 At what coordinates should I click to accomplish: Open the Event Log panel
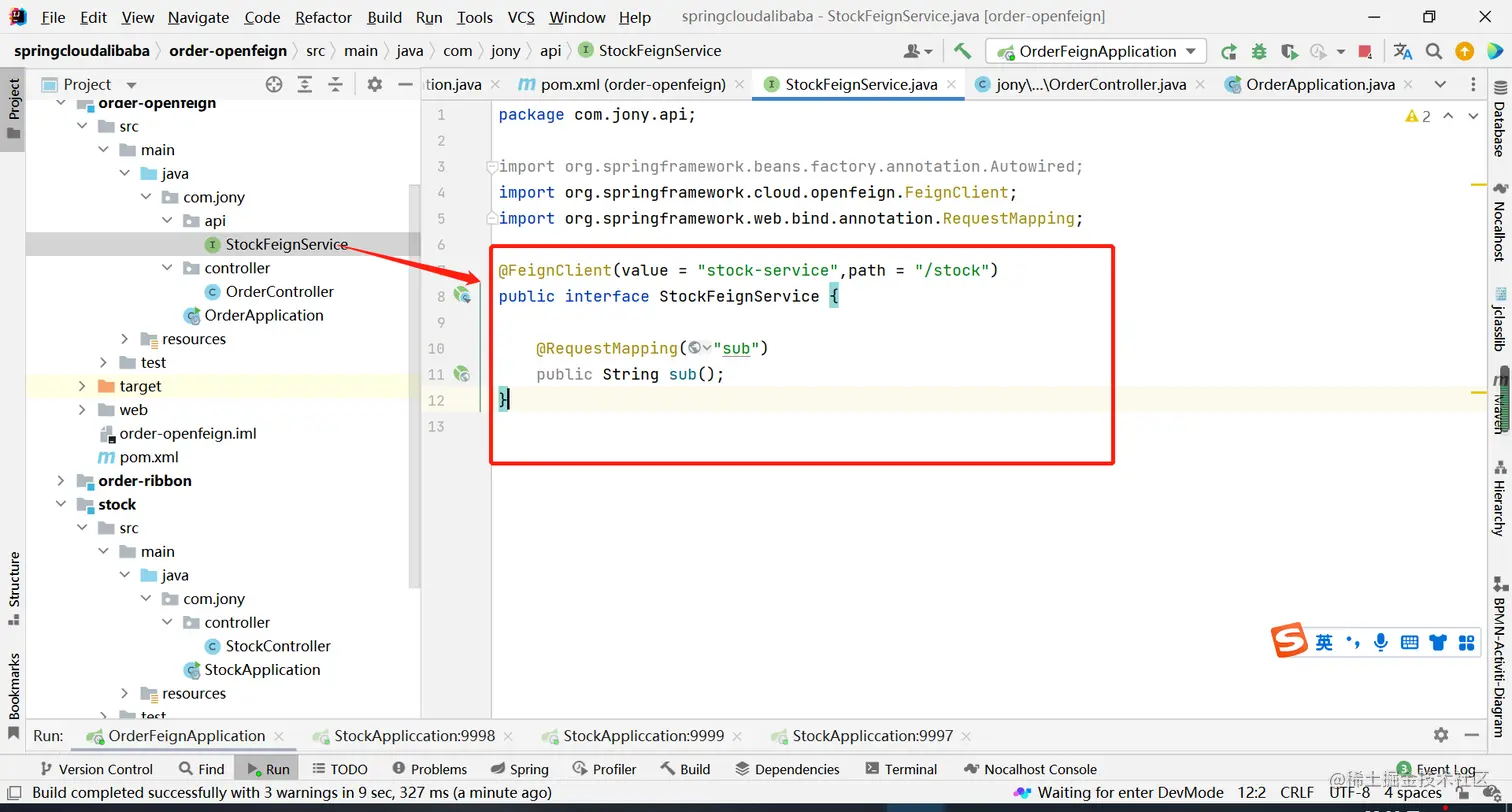pos(1436,769)
